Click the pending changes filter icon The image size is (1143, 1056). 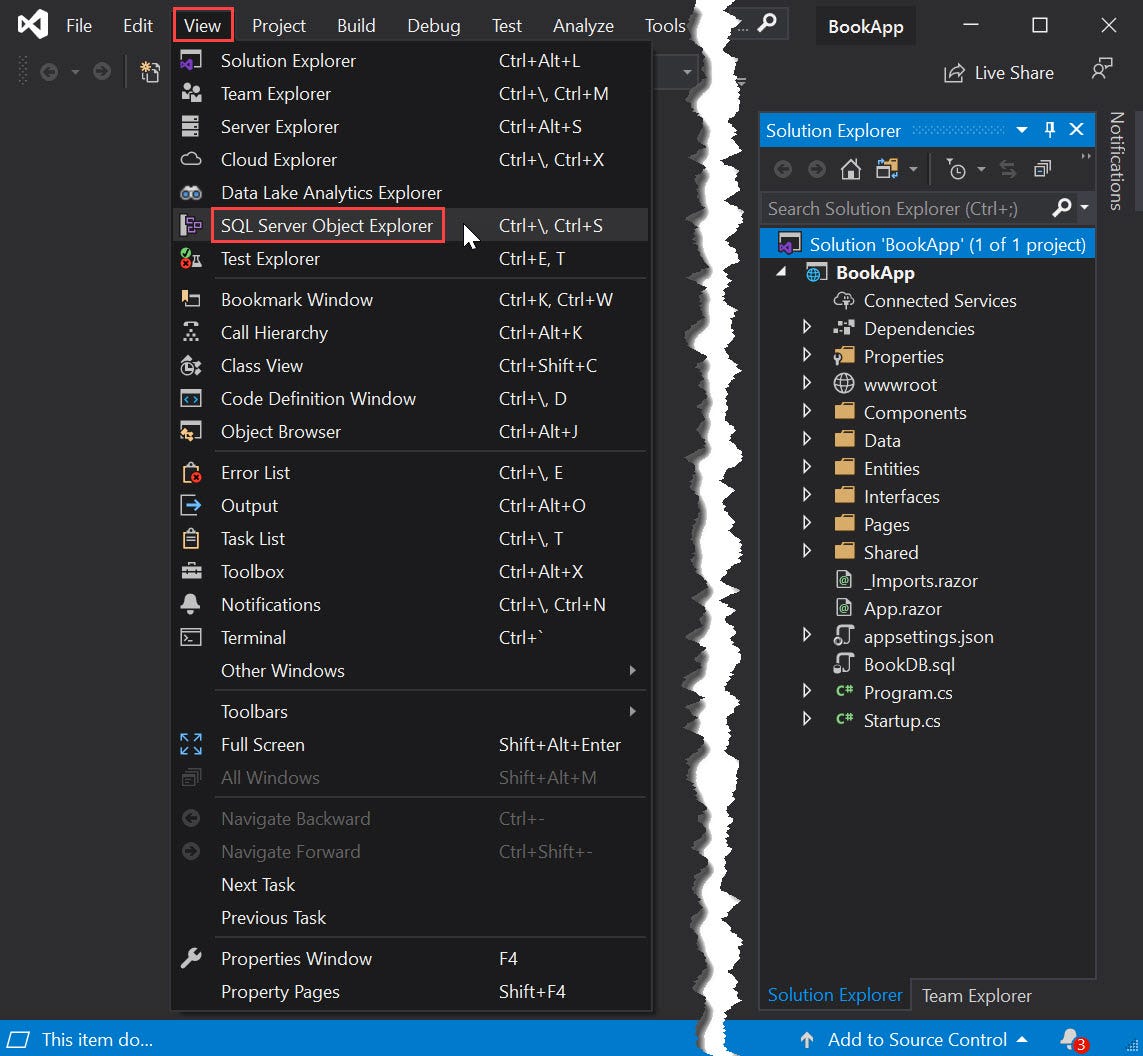[958, 169]
